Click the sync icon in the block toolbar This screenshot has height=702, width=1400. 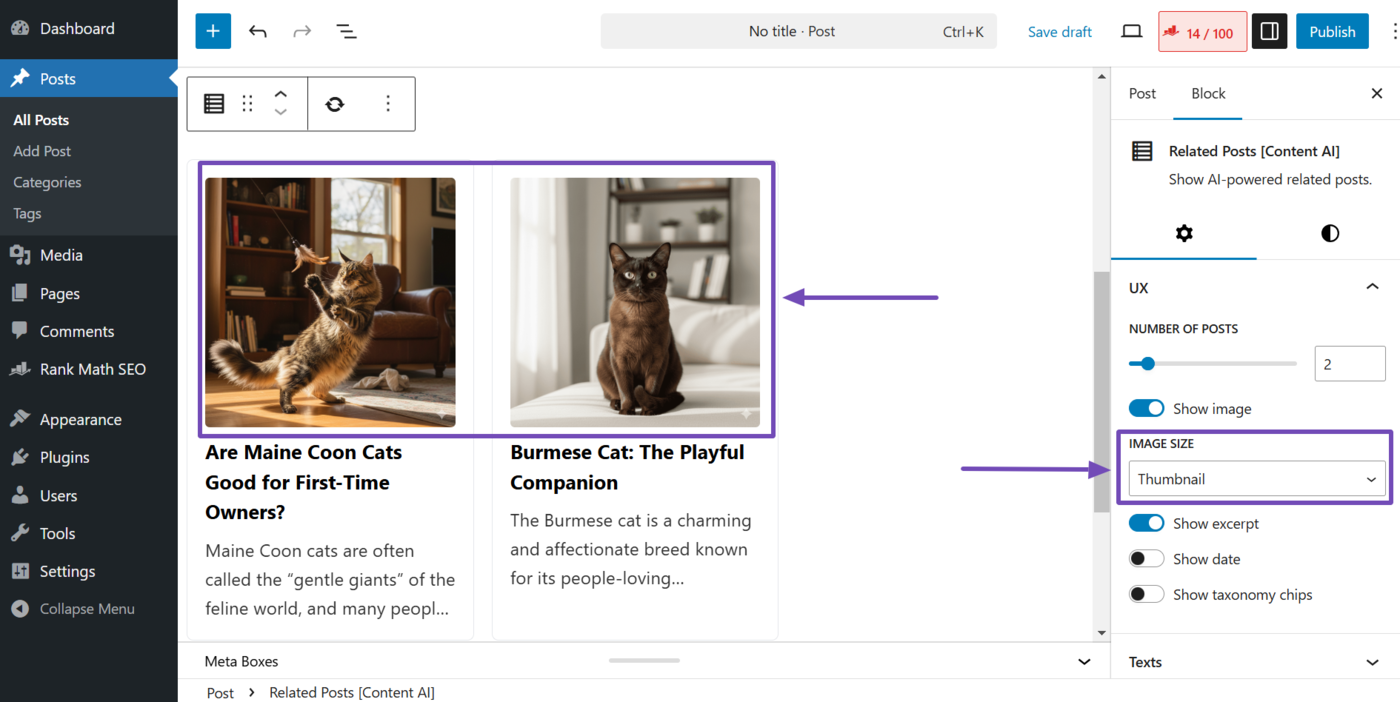[x=334, y=103]
